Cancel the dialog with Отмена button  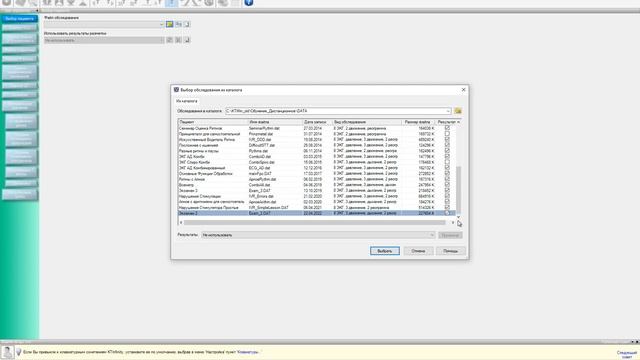[x=418, y=251]
